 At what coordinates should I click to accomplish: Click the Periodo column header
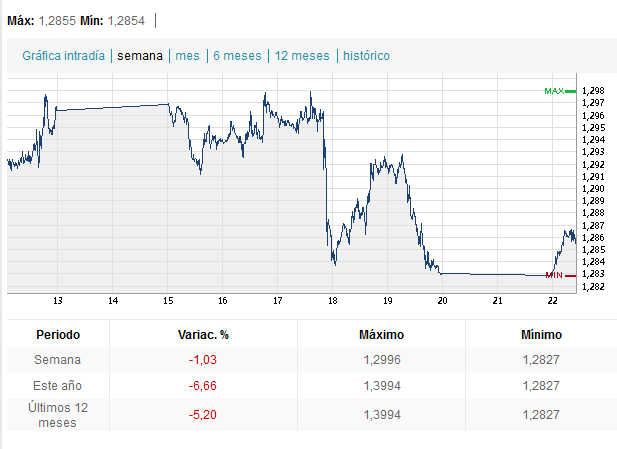click(58, 335)
